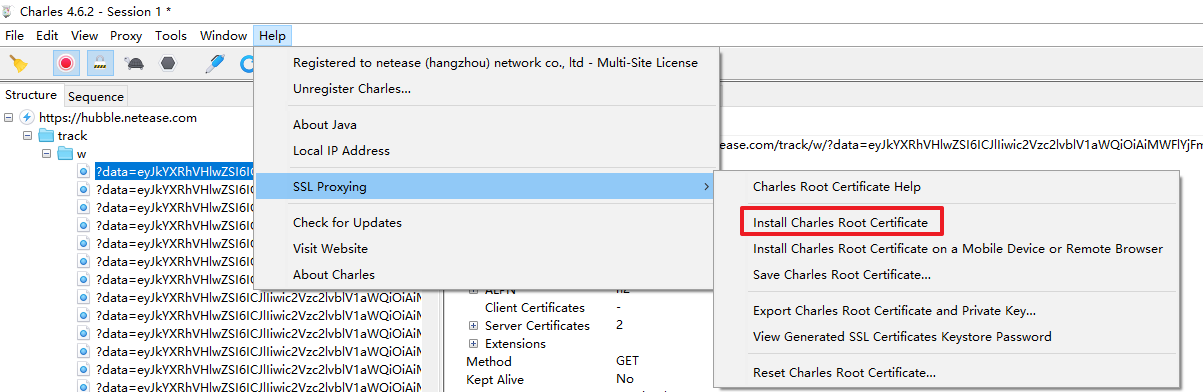Open the Tools menu
This screenshot has height=392, width=1203.
[171, 35]
